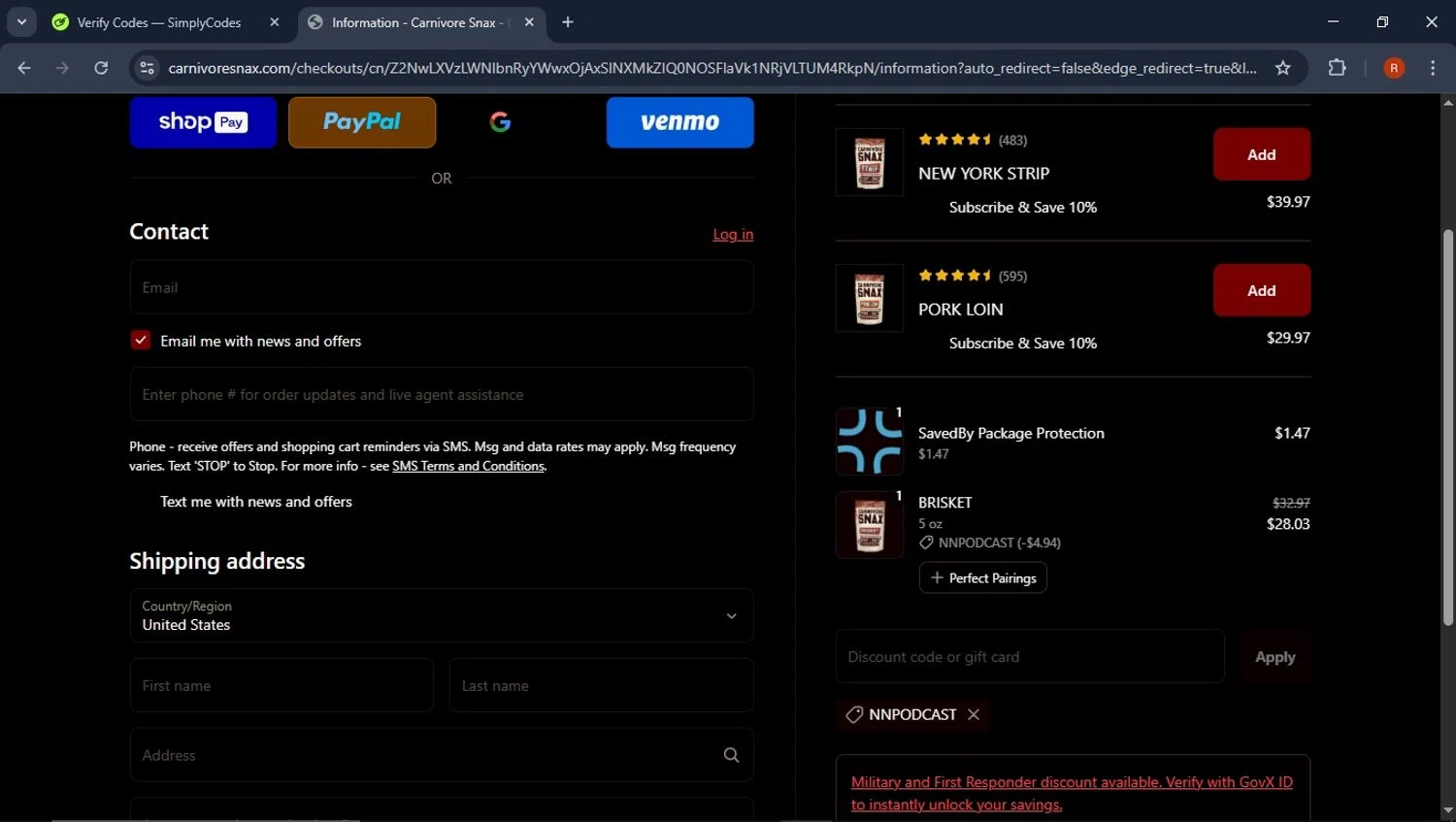Image resolution: width=1456 pixels, height=822 pixels.
Task: Bookmark this page with star icon
Action: click(x=1283, y=68)
